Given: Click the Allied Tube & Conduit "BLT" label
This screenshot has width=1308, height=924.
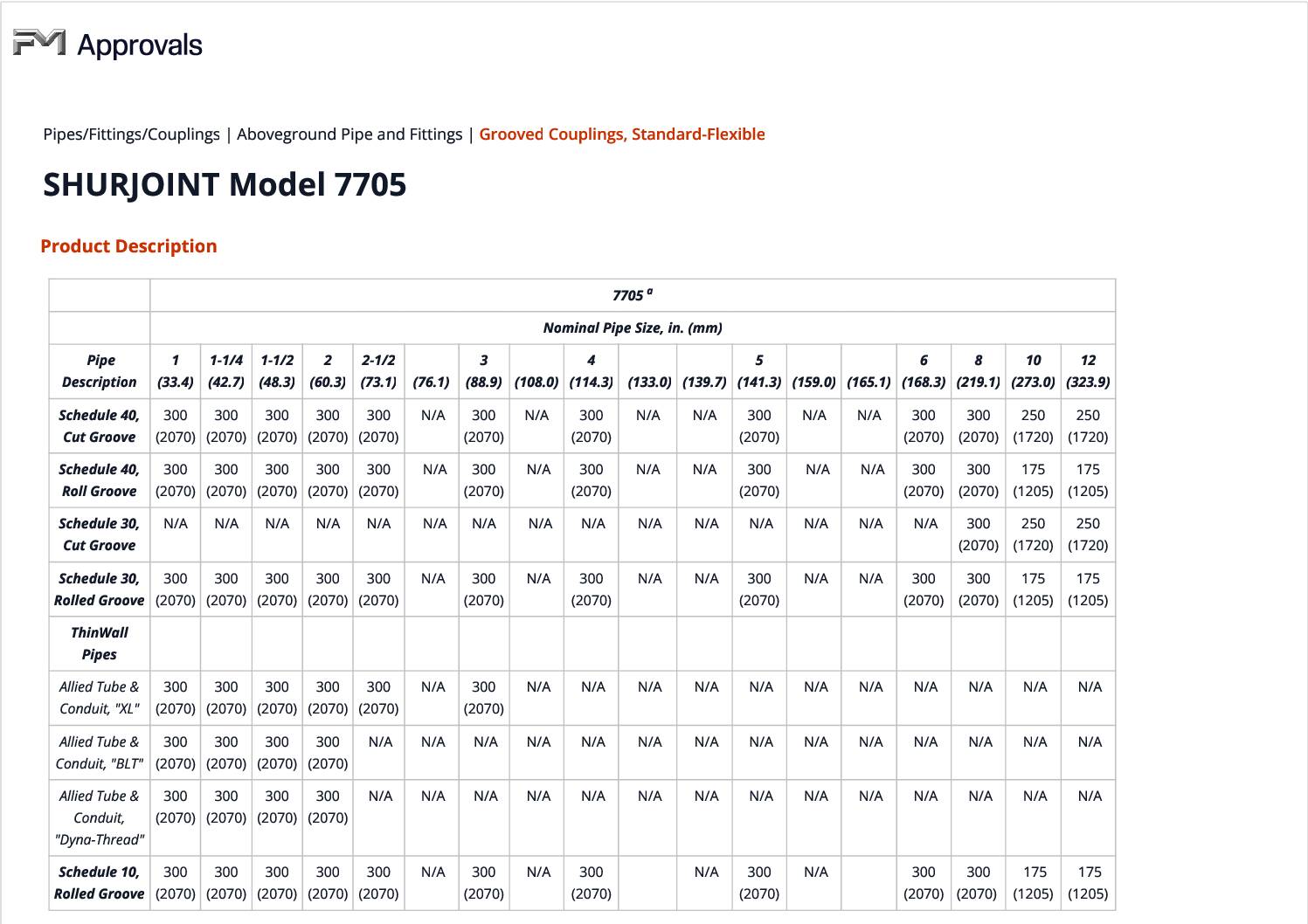Looking at the screenshot, I should point(100,753).
